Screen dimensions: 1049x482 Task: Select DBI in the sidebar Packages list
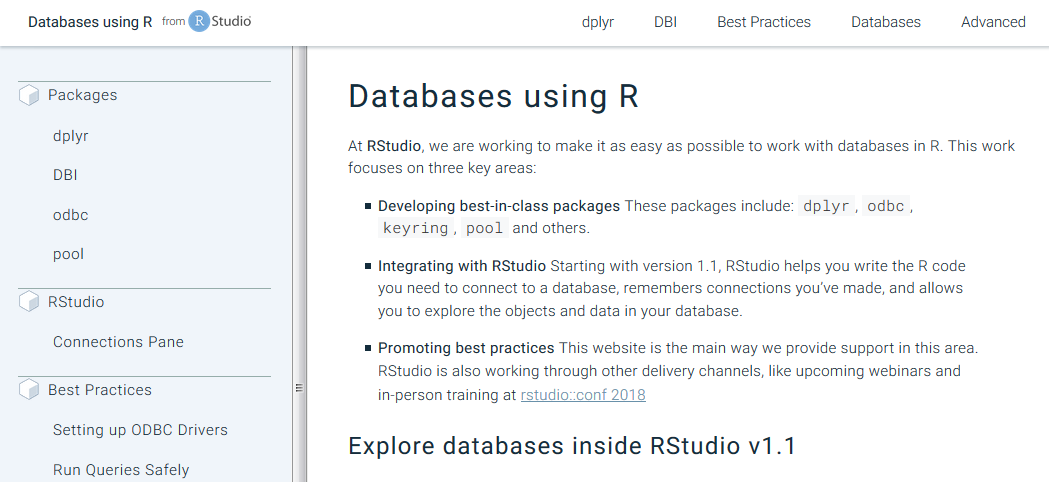pos(65,175)
